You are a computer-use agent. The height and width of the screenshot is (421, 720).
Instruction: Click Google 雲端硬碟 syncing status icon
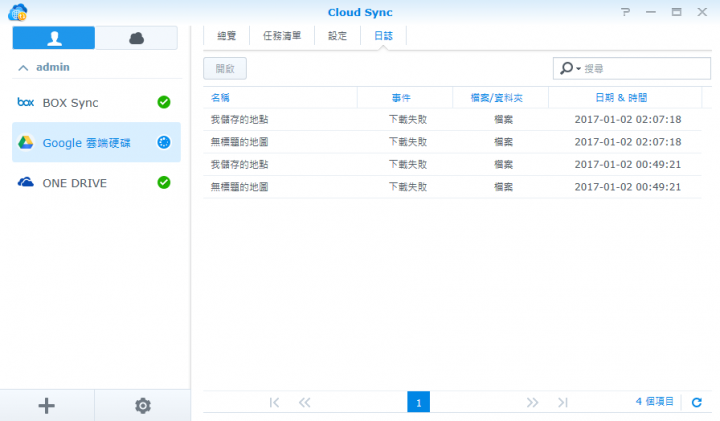164,142
